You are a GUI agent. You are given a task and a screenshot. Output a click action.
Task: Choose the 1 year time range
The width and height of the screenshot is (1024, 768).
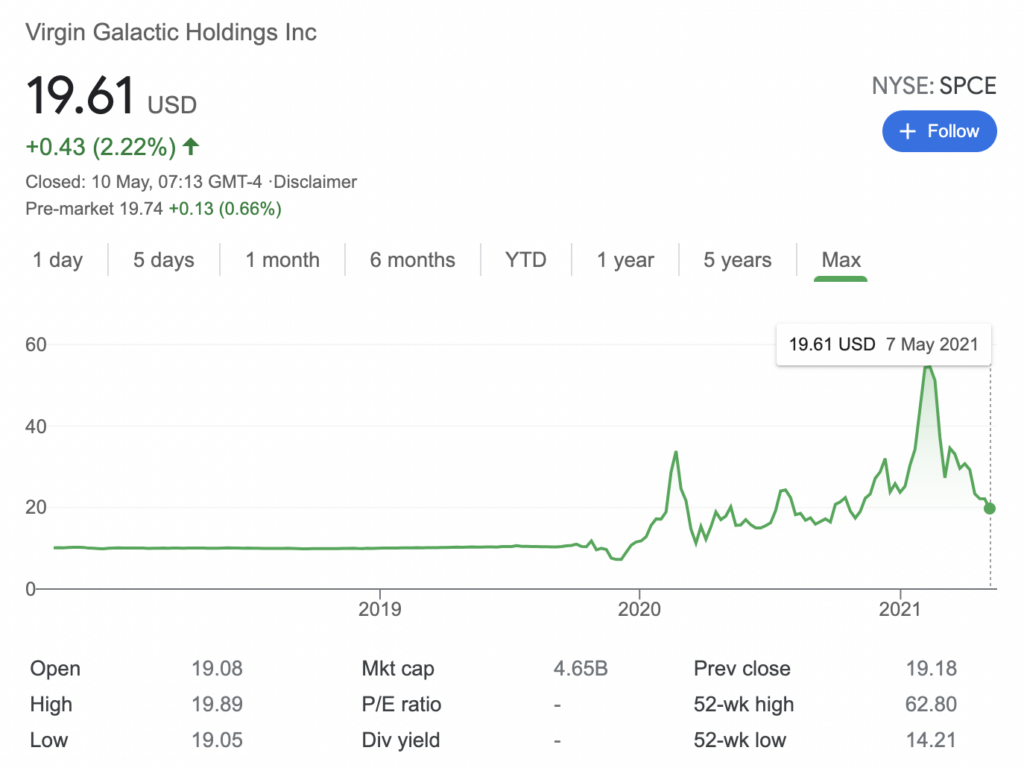[x=625, y=260]
